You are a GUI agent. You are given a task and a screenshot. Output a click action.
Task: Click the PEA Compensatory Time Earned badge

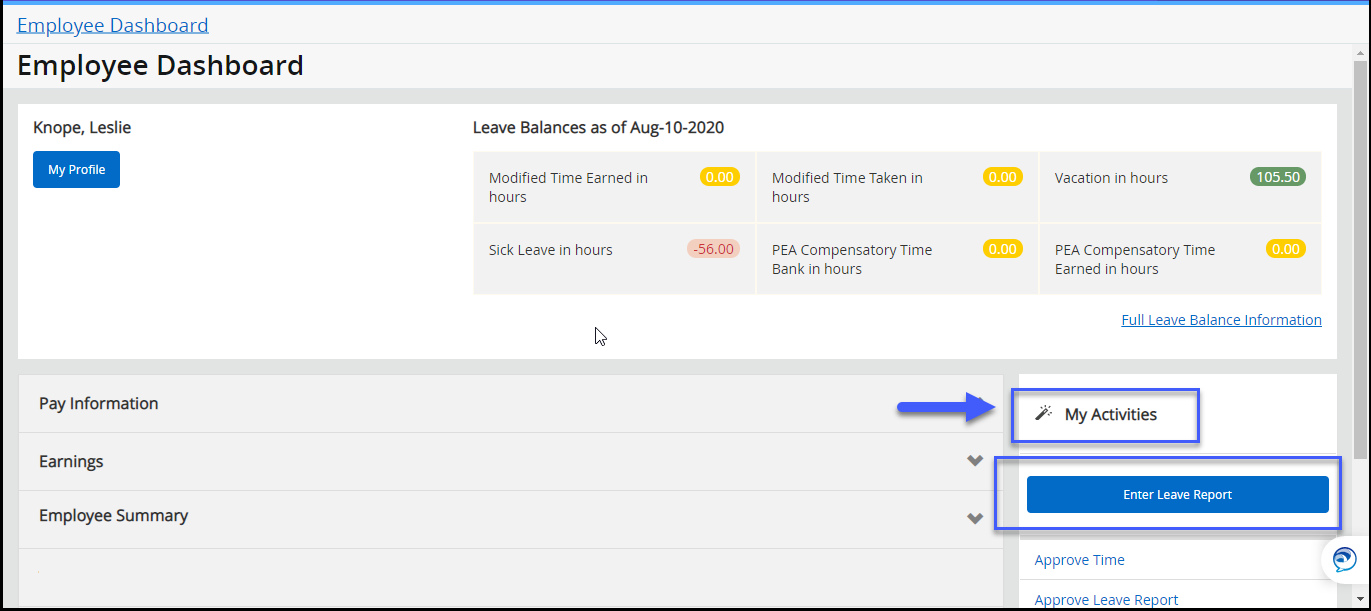coord(1285,248)
